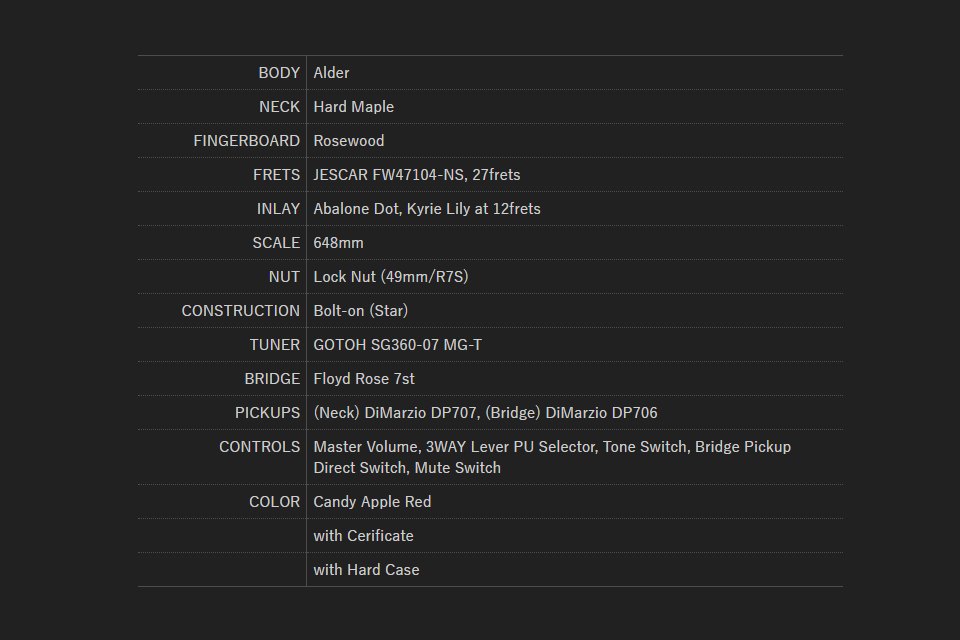Click the Candy Apple Red color value
The image size is (960, 640).
[372, 502]
